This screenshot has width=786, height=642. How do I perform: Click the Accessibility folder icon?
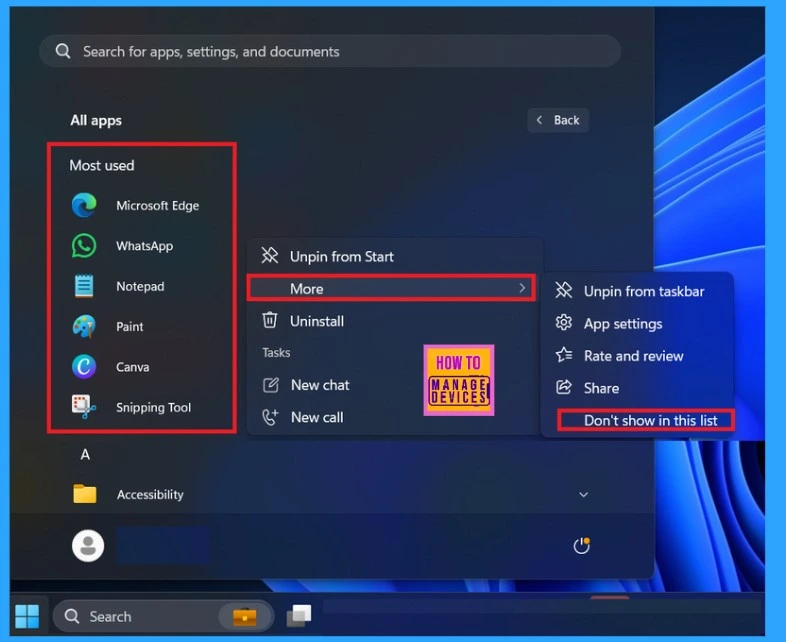coord(85,494)
